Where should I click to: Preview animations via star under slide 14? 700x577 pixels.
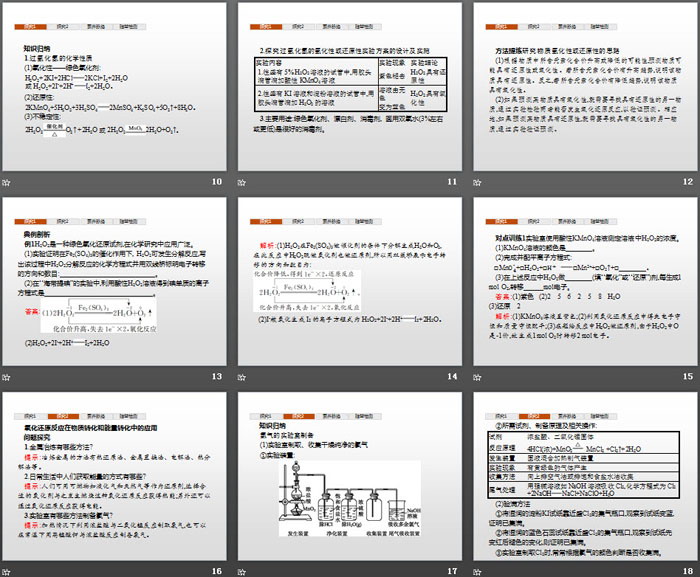[243, 376]
